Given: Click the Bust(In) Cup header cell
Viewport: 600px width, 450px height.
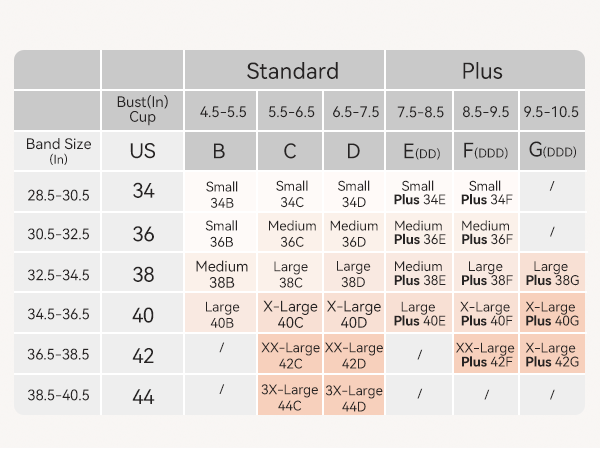Looking at the screenshot, I should 142,110.
